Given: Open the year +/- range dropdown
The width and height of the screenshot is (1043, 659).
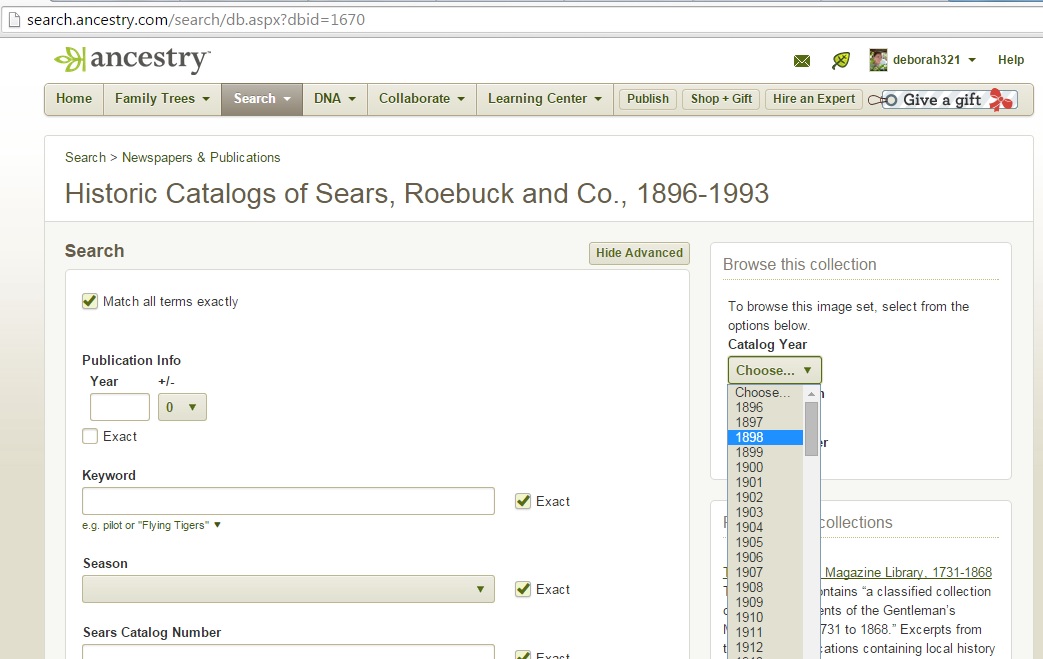Looking at the screenshot, I should (182, 407).
